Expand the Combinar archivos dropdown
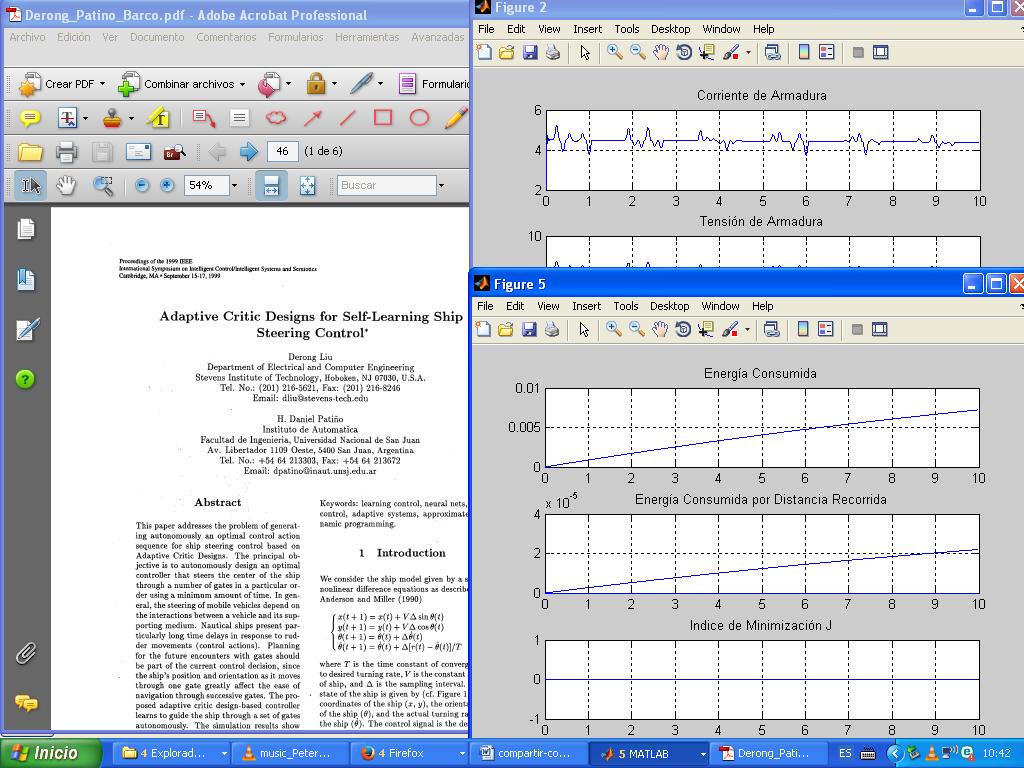This screenshot has height=768, width=1024. click(242, 84)
